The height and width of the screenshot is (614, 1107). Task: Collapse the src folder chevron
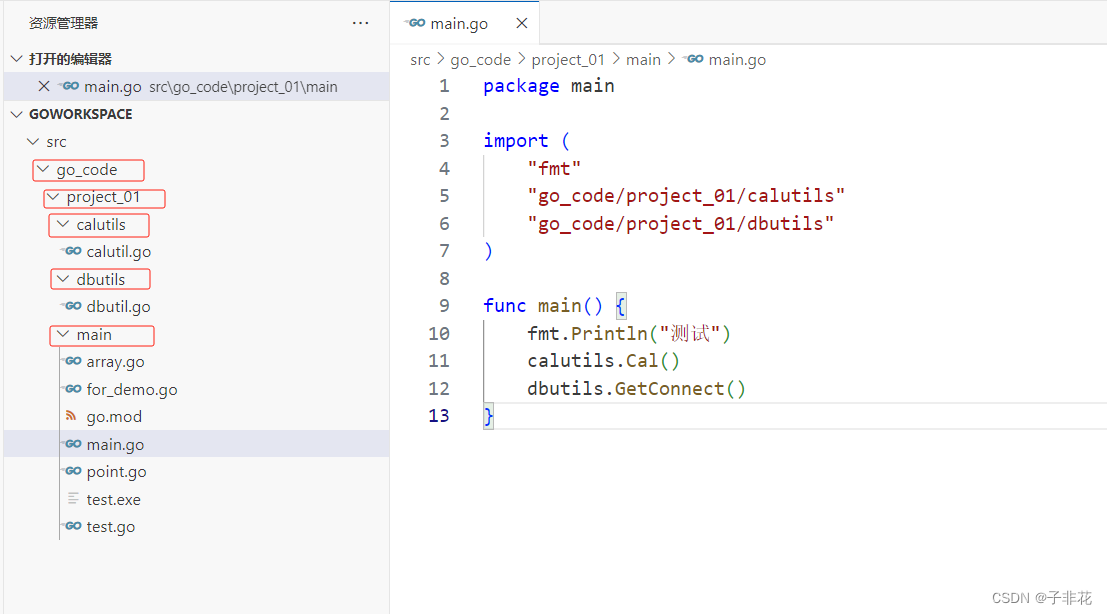point(32,141)
